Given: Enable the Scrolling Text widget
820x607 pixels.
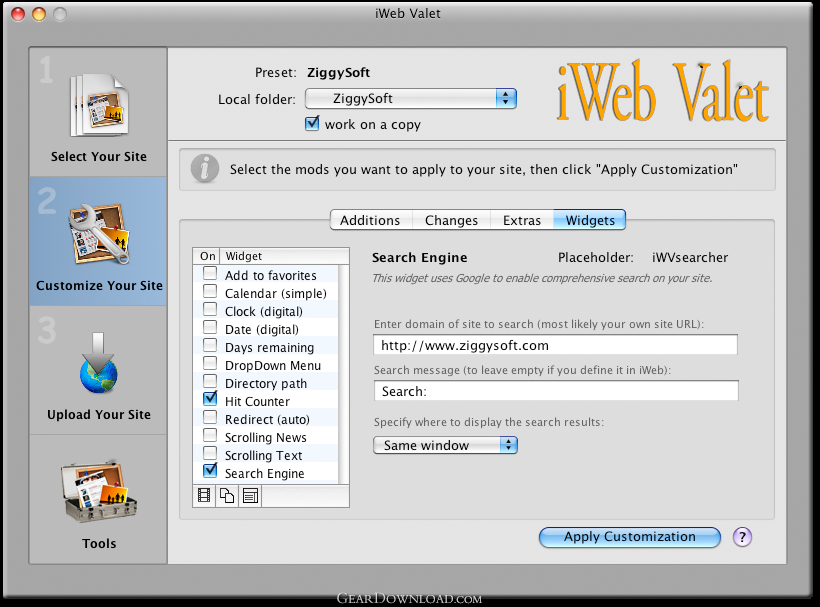Looking at the screenshot, I should pyautogui.click(x=210, y=453).
